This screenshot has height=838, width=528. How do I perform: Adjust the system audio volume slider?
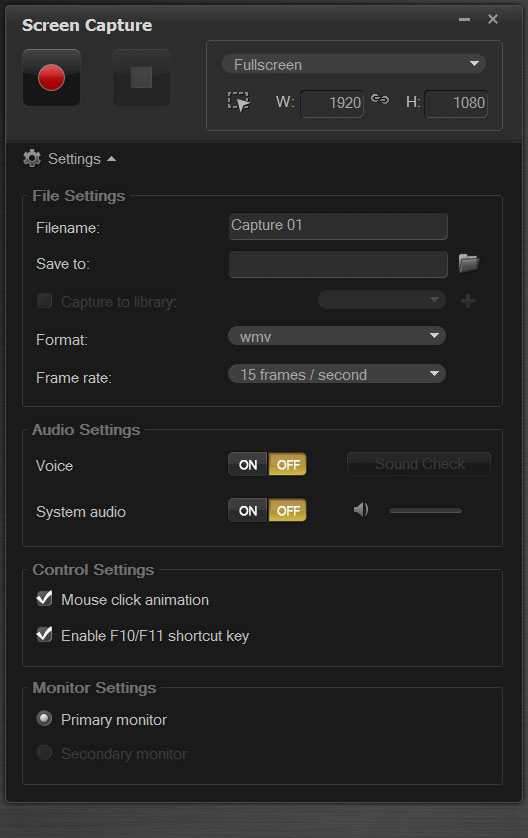pyautogui.click(x=425, y=511)
